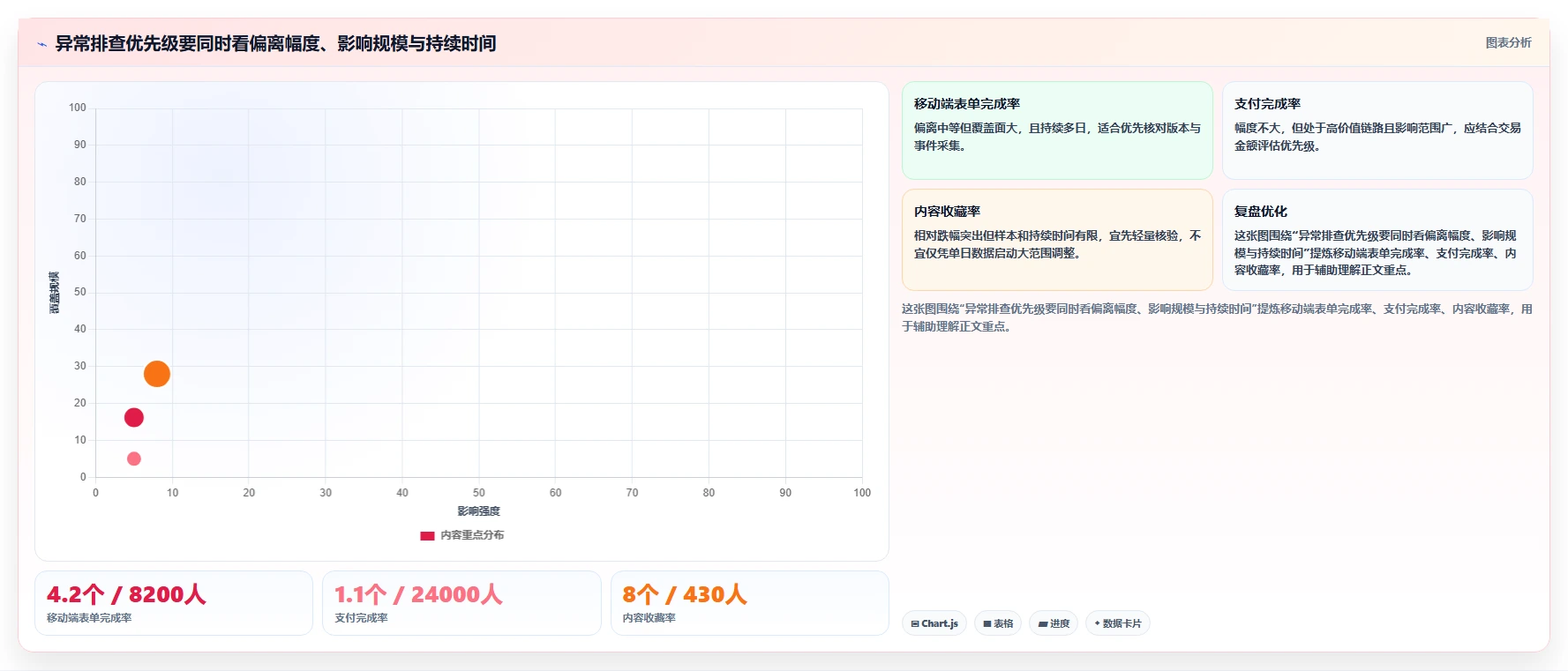This screenshot has height=671, width=1568.
Task: Click the main heading 异常排查优先级
Action: [x=275, y=43]
